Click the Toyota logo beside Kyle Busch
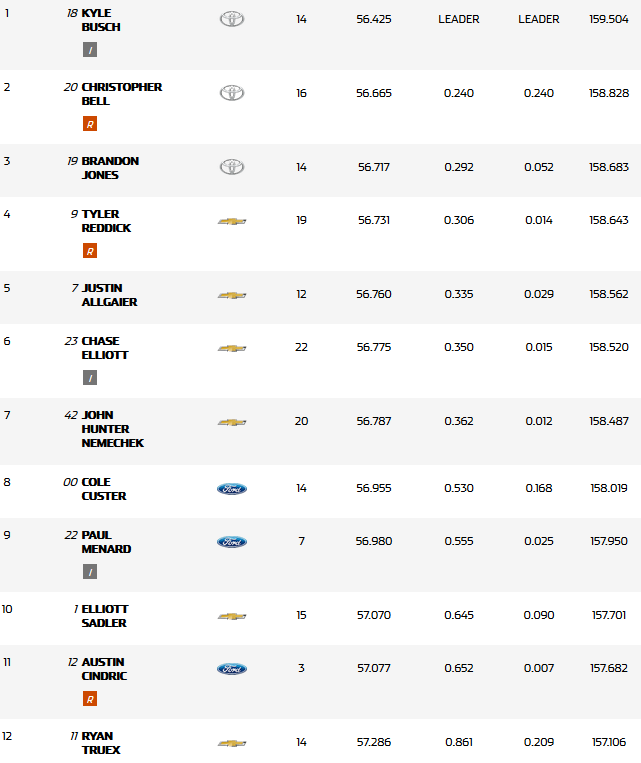Screen dimensions: 641x763 (232, 19)
